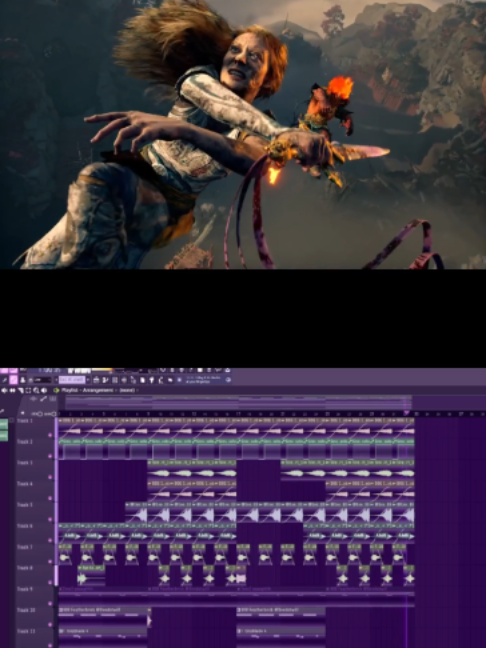
Task: Open the global snap Line dropdown
Action: tap(42, 380)
